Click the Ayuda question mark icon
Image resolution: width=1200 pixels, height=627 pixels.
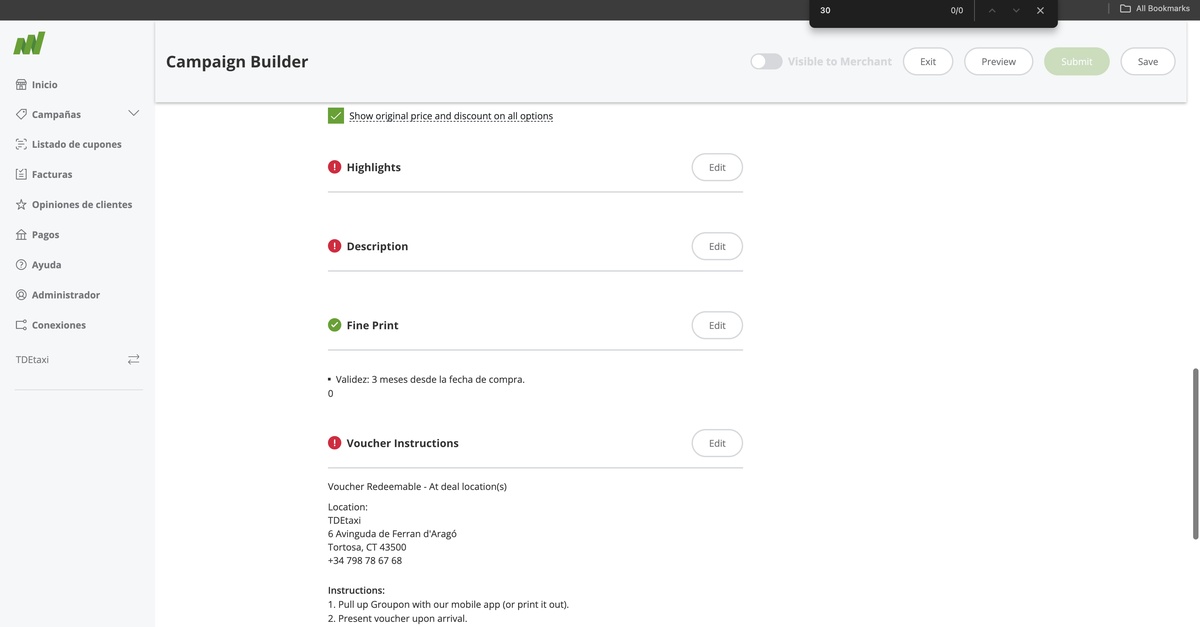point(21,265)
